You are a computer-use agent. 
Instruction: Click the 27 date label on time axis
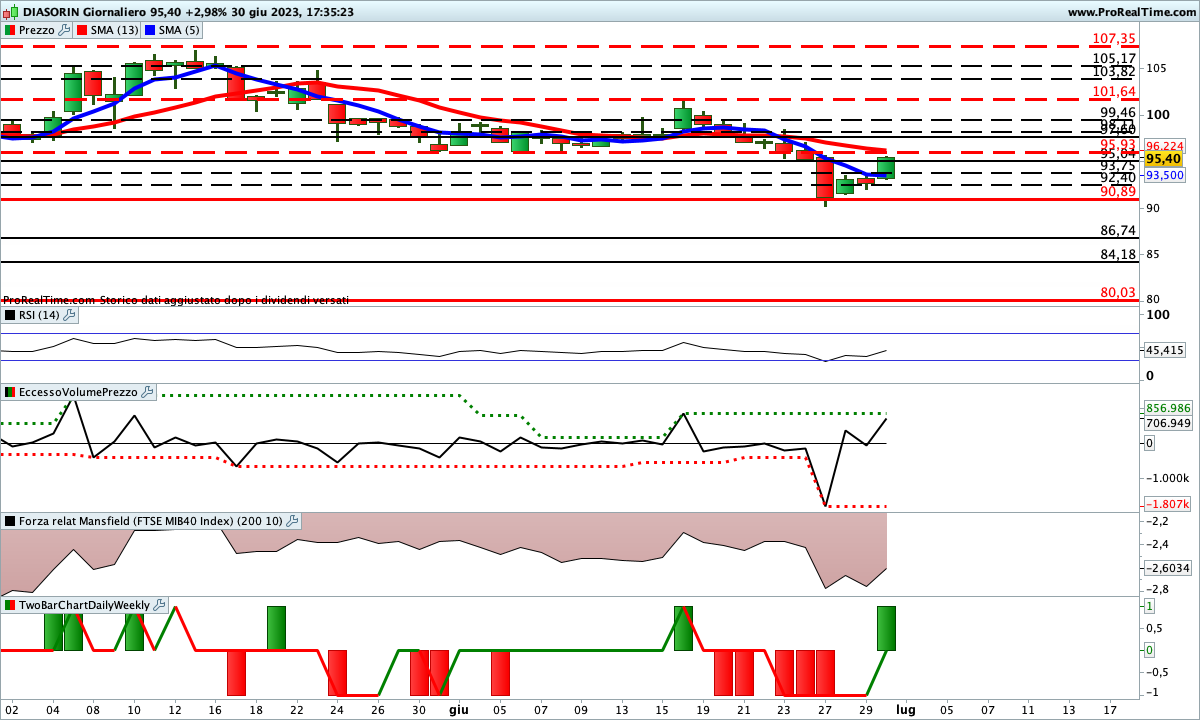[x=826, y=709]
